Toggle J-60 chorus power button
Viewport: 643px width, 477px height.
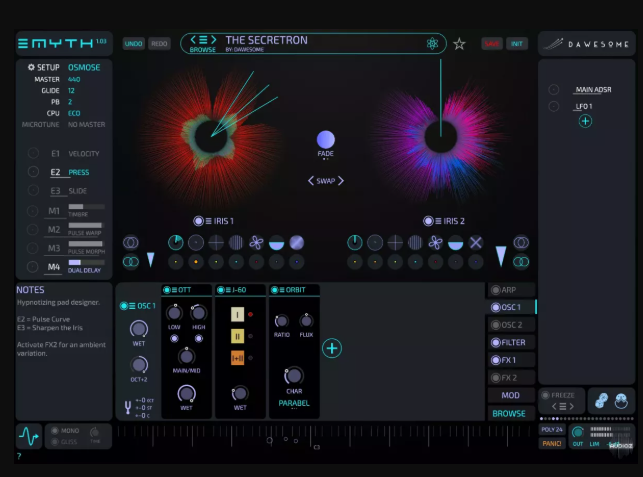(x=221, y=290)
